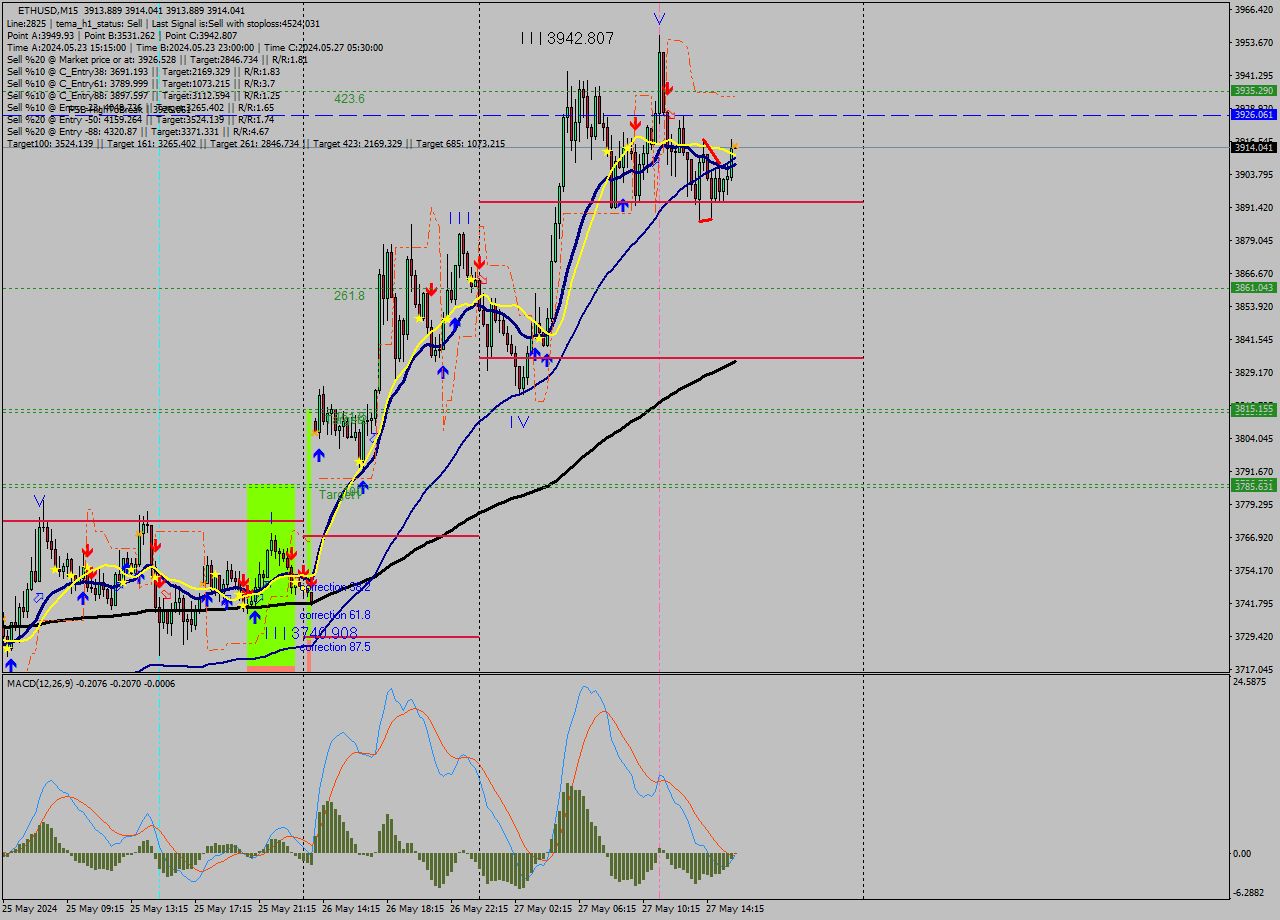The width and height of the screenshot is (1280, 920).
Task: Click the 423.6 Fibonacci level label
Action: pyautogui.click(x=349, y=99)
